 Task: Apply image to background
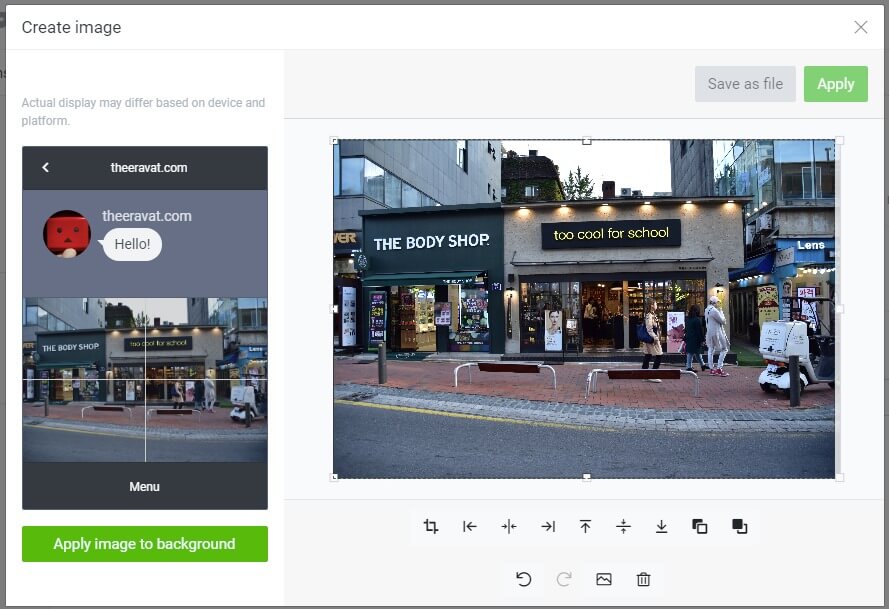point(145,544)
